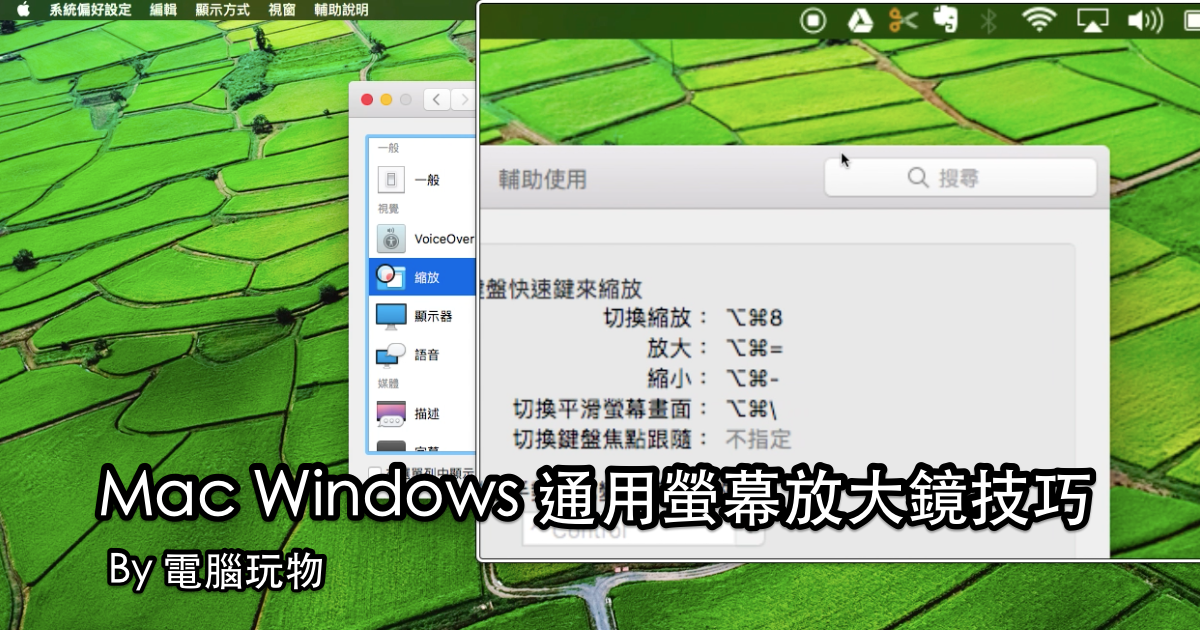Click the scissors icon in the menu bar
This screenshot has height=630, width=1200.
tap(903, 19)
